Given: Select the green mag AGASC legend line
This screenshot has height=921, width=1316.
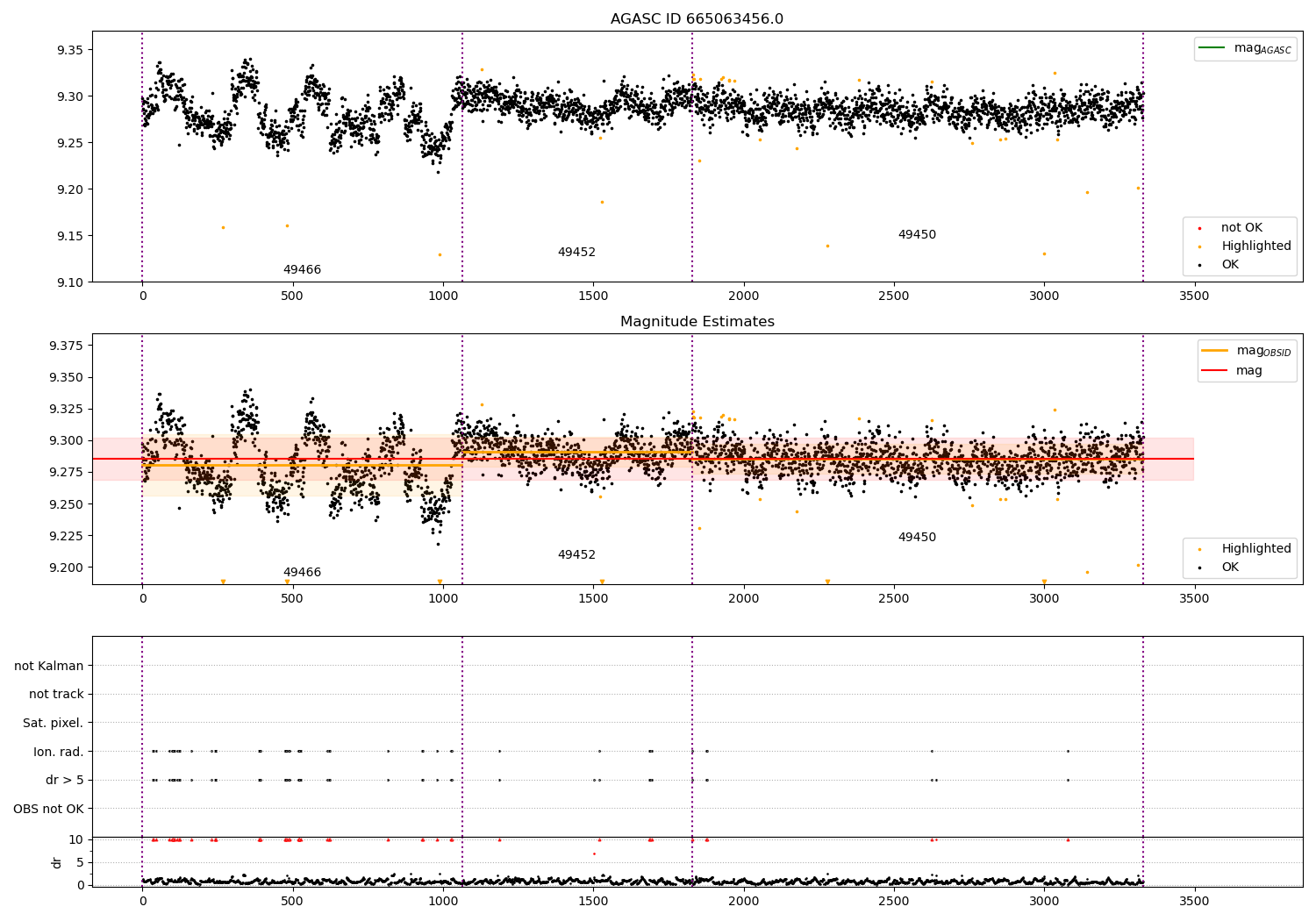Looking at the screenshot, I should pyautogui.click(x=1212, y=48).
